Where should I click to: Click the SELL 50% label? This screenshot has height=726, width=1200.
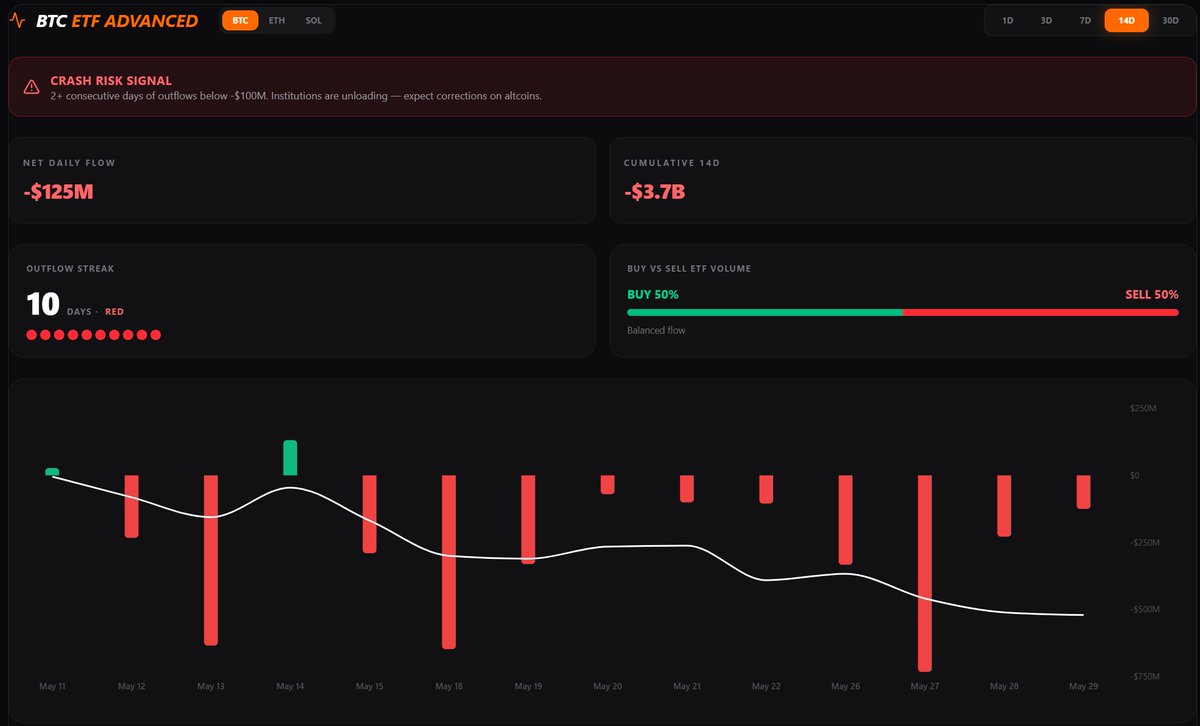[1151, 294]
